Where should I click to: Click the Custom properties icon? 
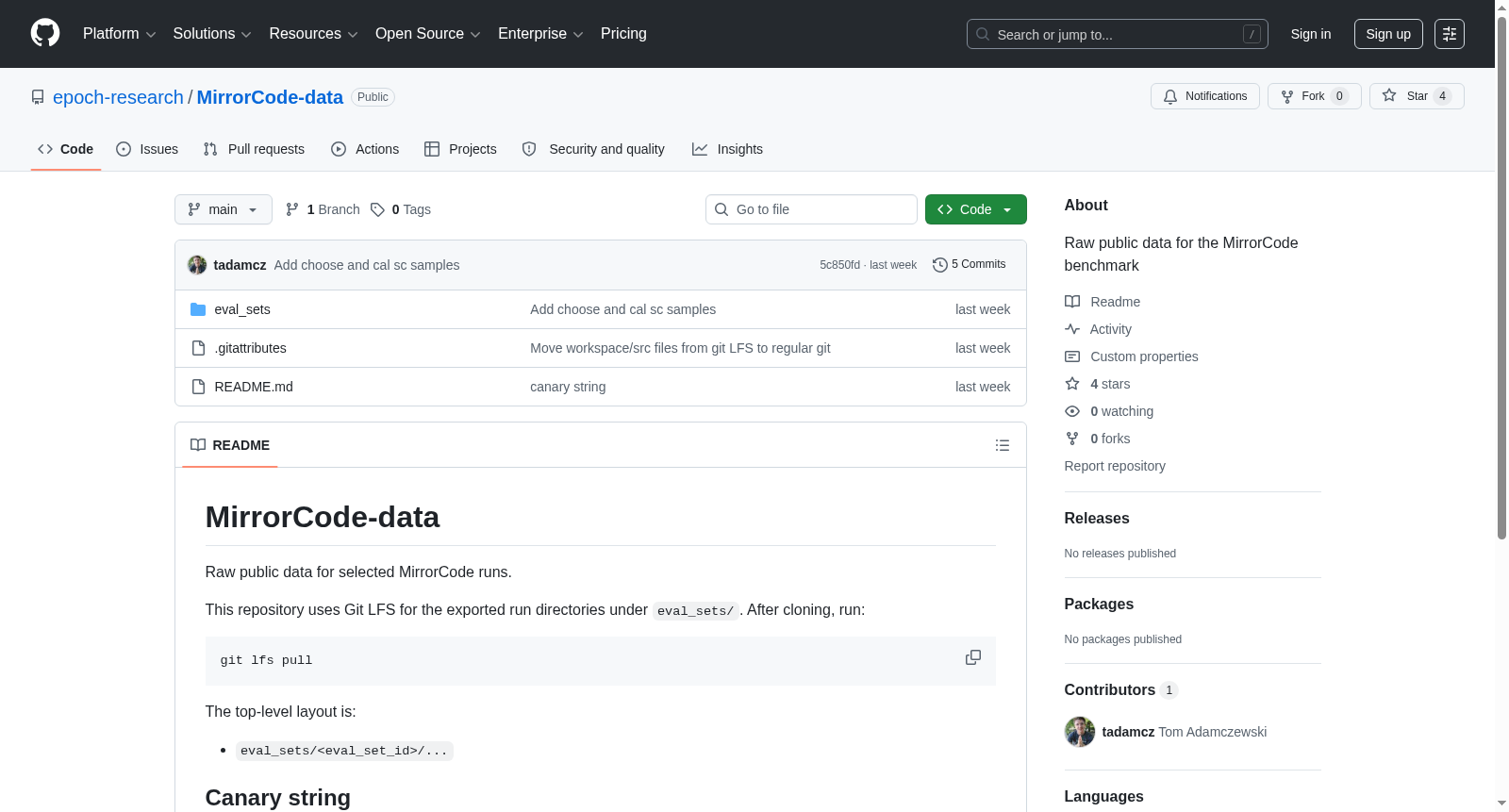coord(1072,356)
